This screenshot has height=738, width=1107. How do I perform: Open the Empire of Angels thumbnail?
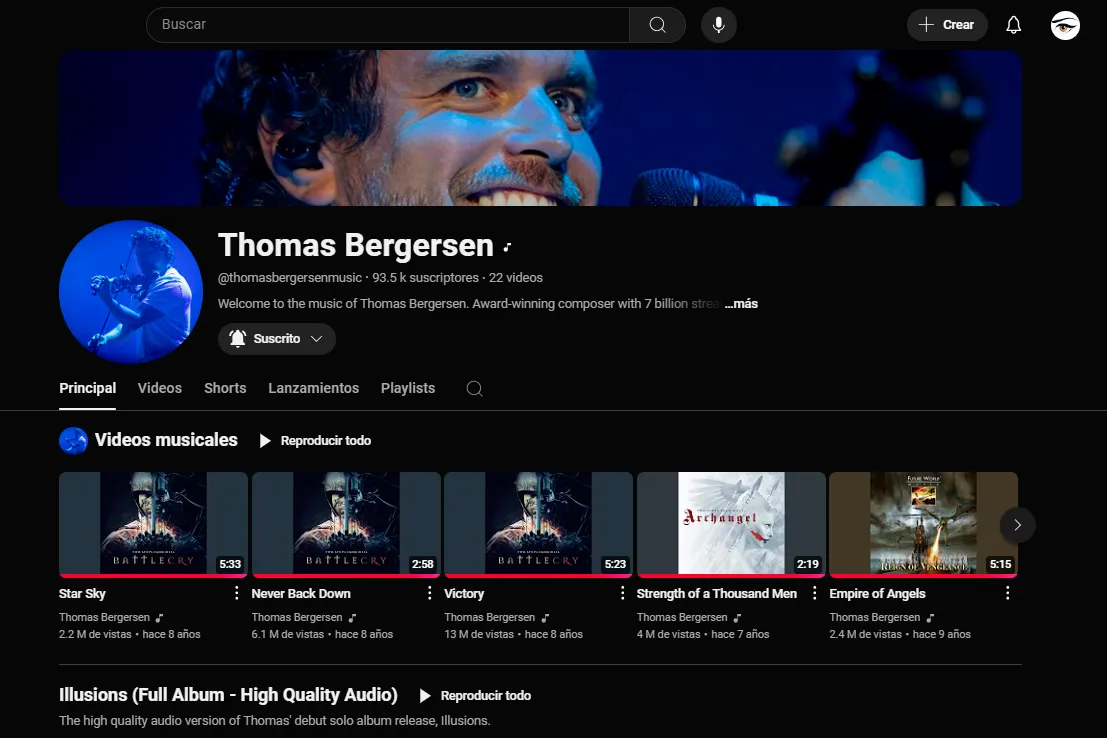[x=923, y=523]
